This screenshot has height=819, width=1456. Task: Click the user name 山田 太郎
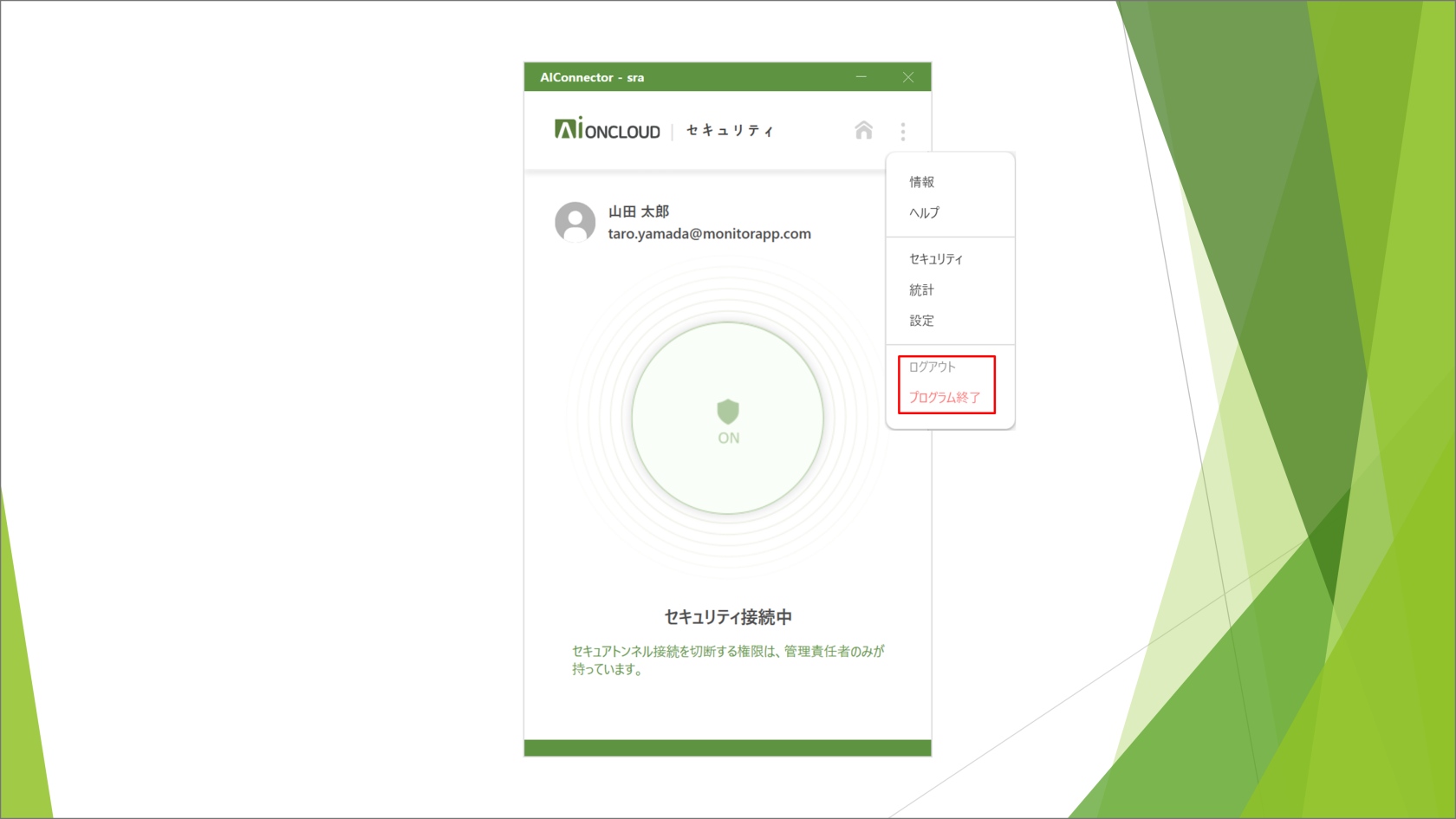point(639,211)
